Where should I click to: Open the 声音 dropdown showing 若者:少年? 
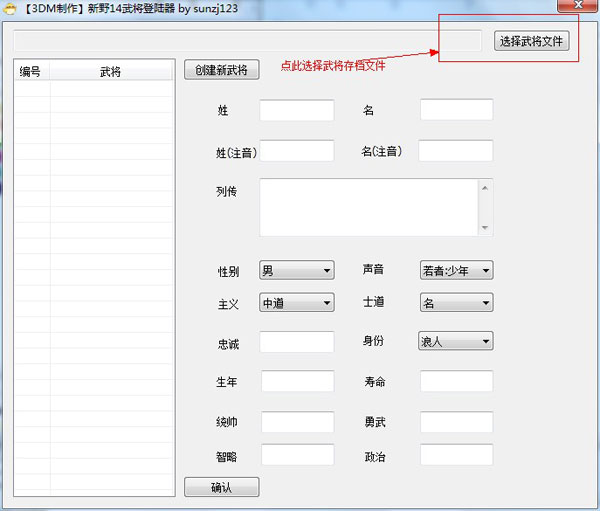tap(456, 270)
